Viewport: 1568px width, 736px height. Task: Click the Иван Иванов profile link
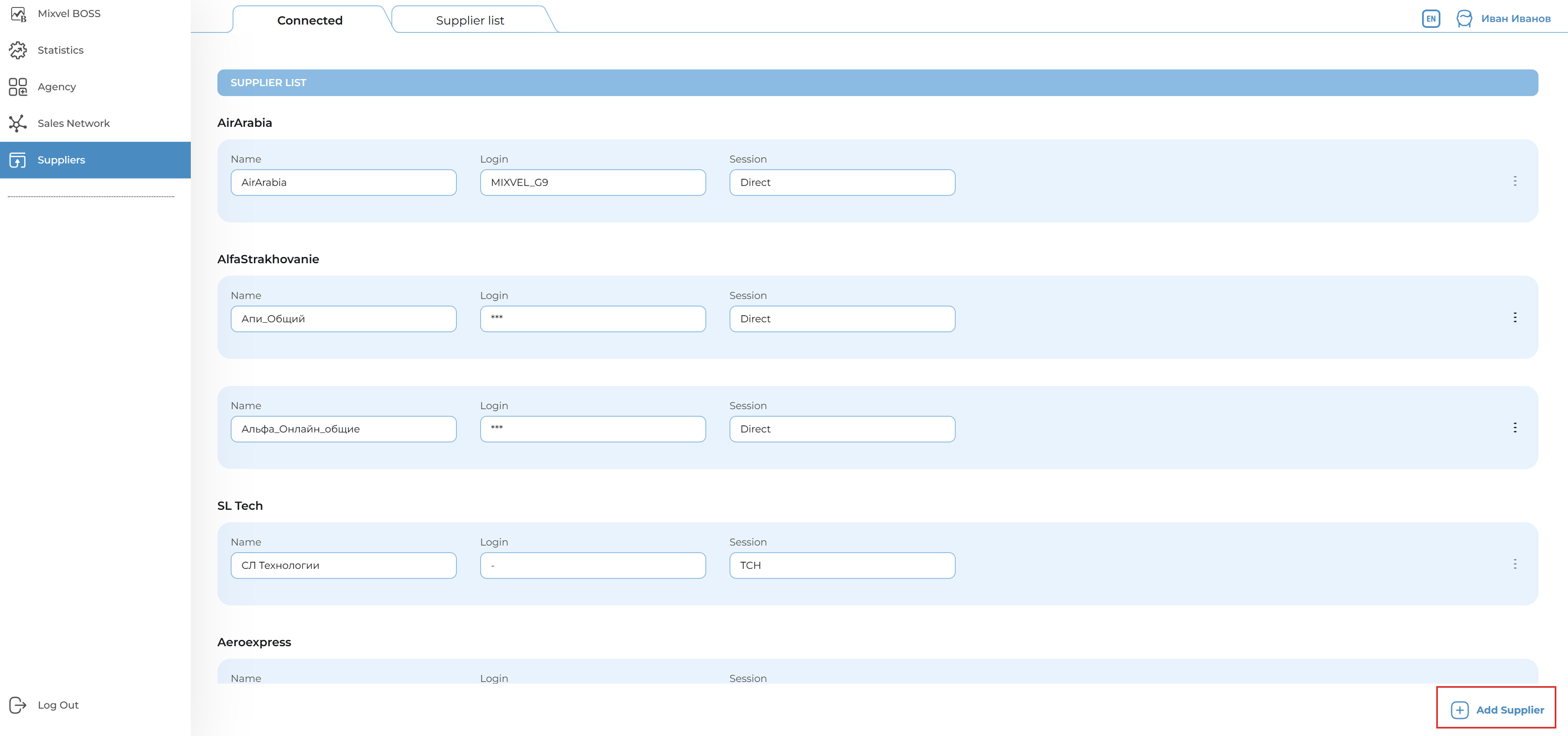coord(1516,19)
